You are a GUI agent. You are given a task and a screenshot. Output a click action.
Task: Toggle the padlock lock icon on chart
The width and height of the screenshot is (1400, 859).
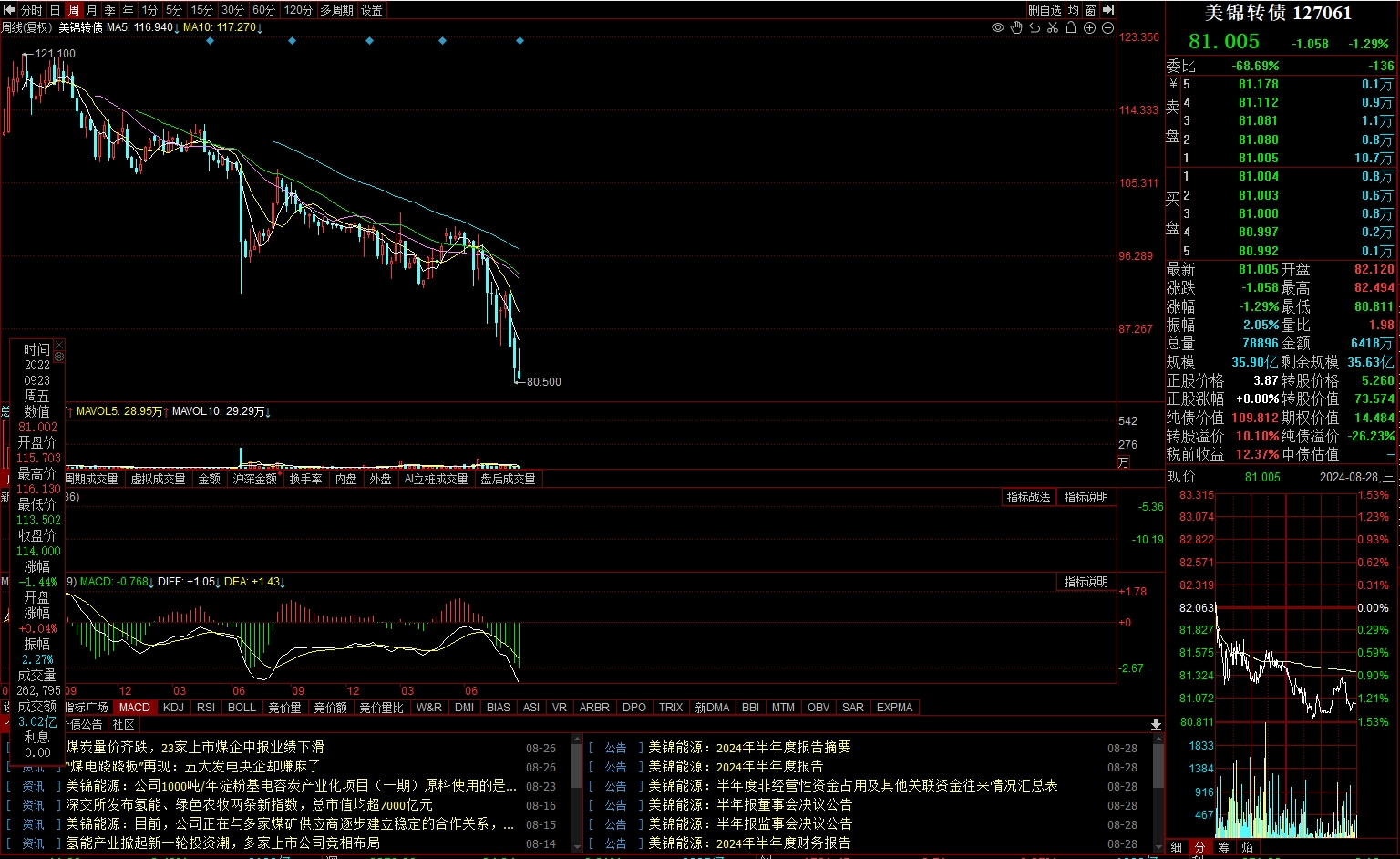click(x=1071, y=28)
